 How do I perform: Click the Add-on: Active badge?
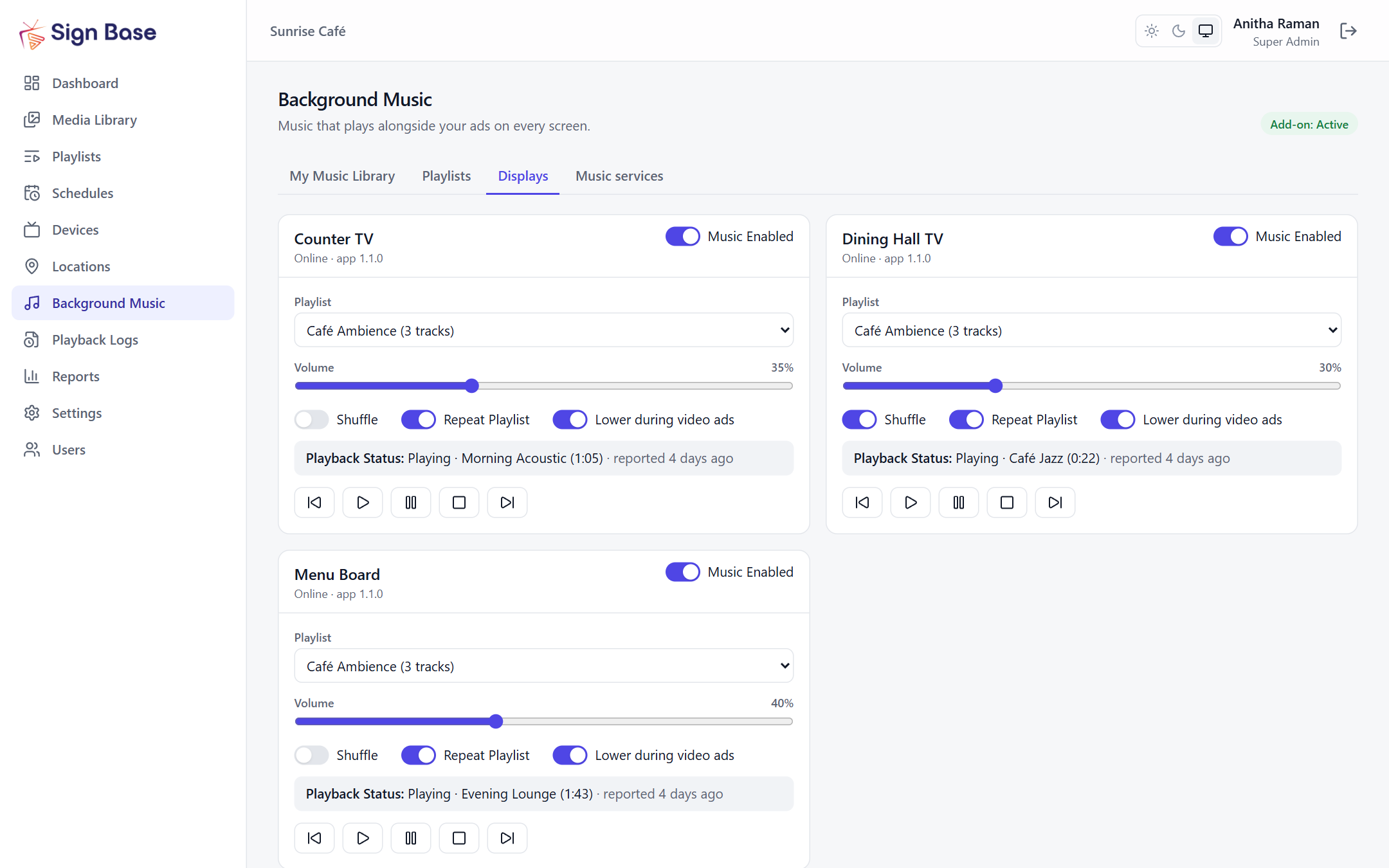point(1309,125)
